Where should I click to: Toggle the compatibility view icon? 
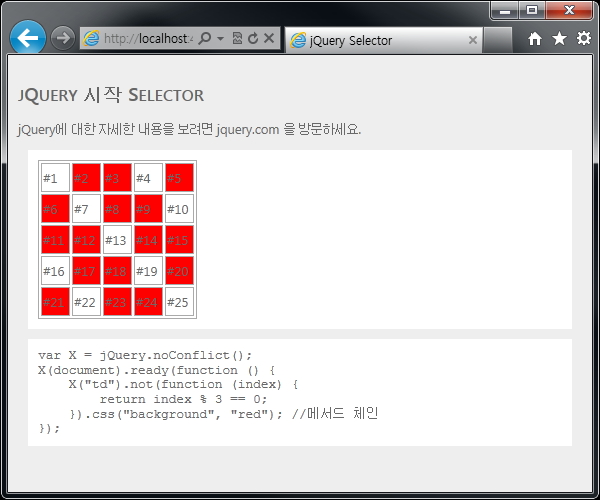pyautogui.click(x=237, y=38)
